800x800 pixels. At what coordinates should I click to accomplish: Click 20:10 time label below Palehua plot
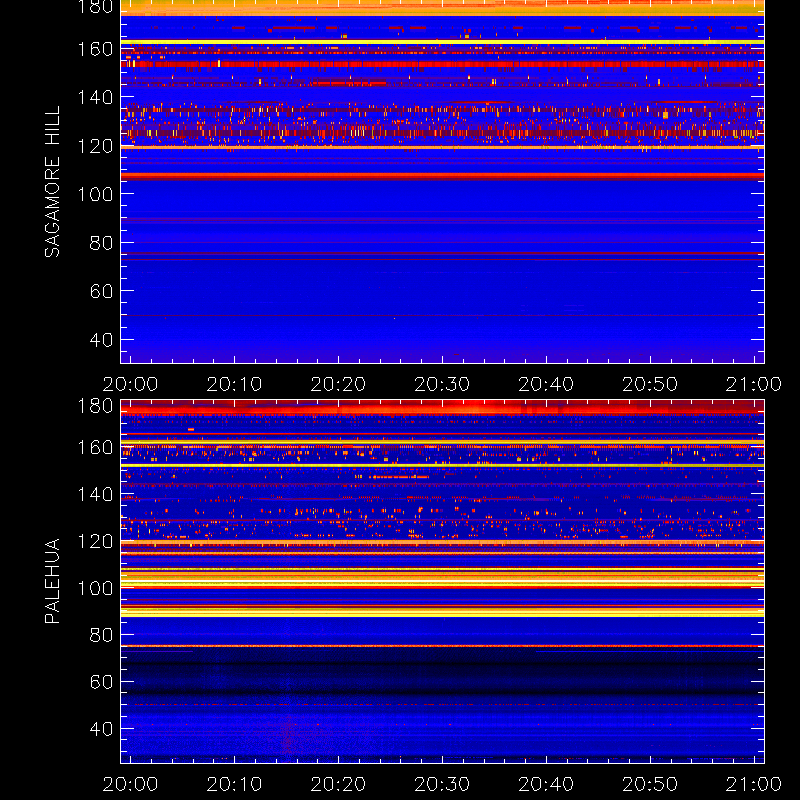click(234, 784)
